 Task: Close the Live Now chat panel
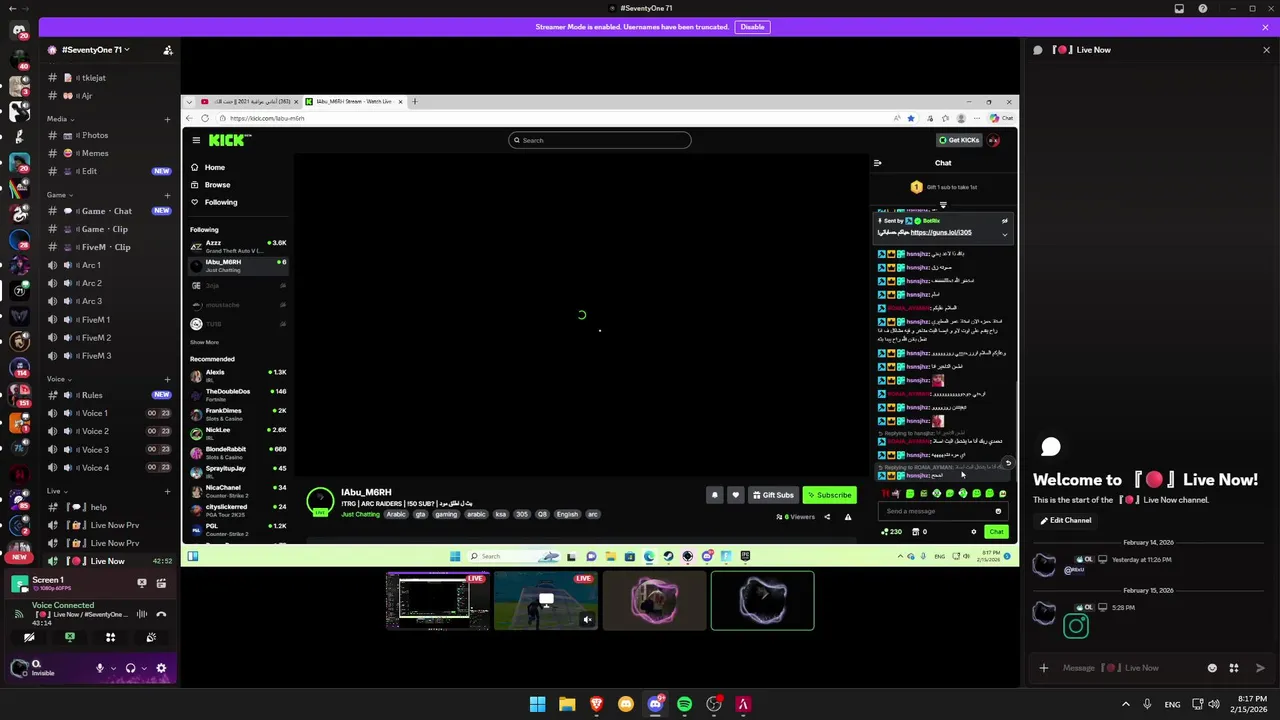click(x=1266, y=50)
